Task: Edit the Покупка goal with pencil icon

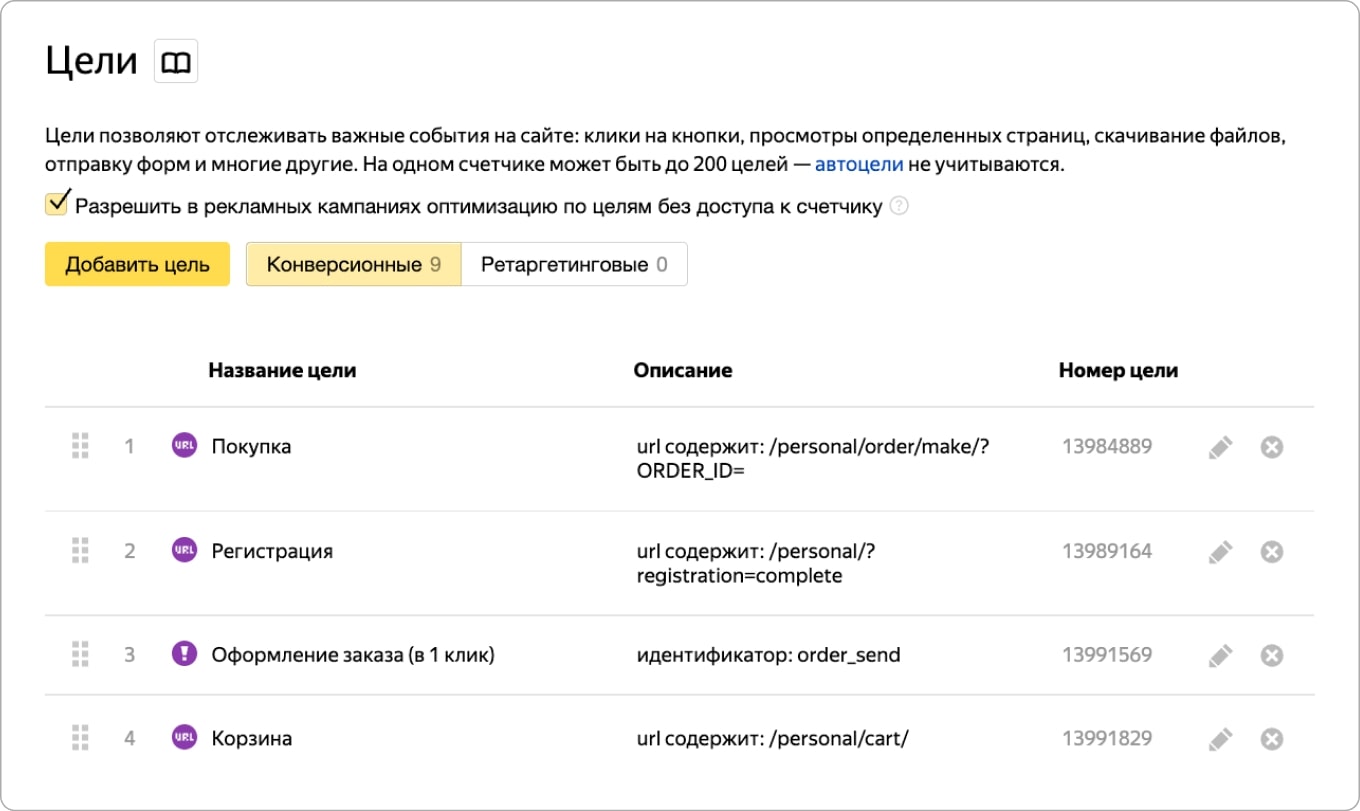Action: click(x=1220, y=447)
